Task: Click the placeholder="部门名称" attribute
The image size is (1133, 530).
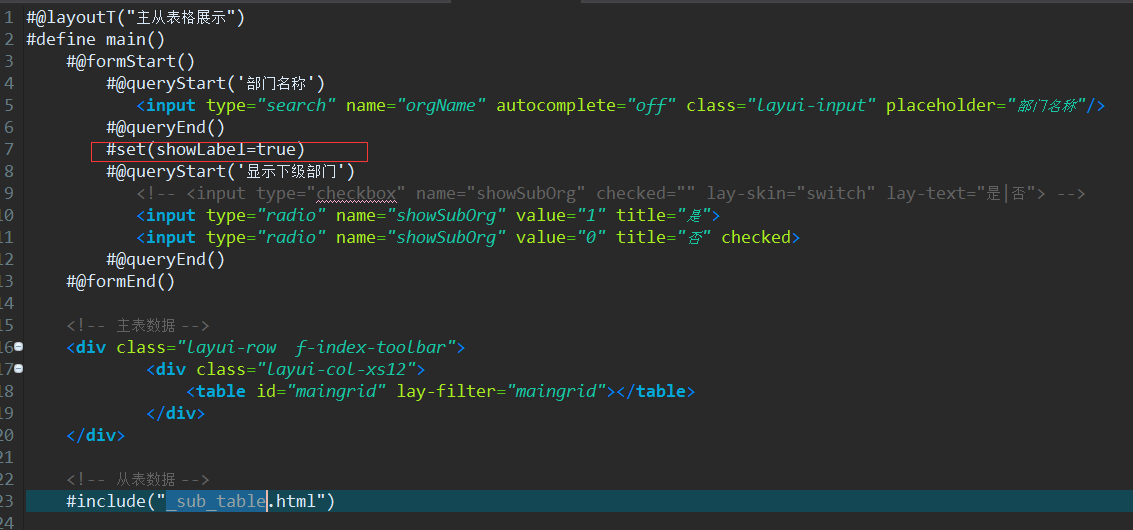Action: (986, 106)
